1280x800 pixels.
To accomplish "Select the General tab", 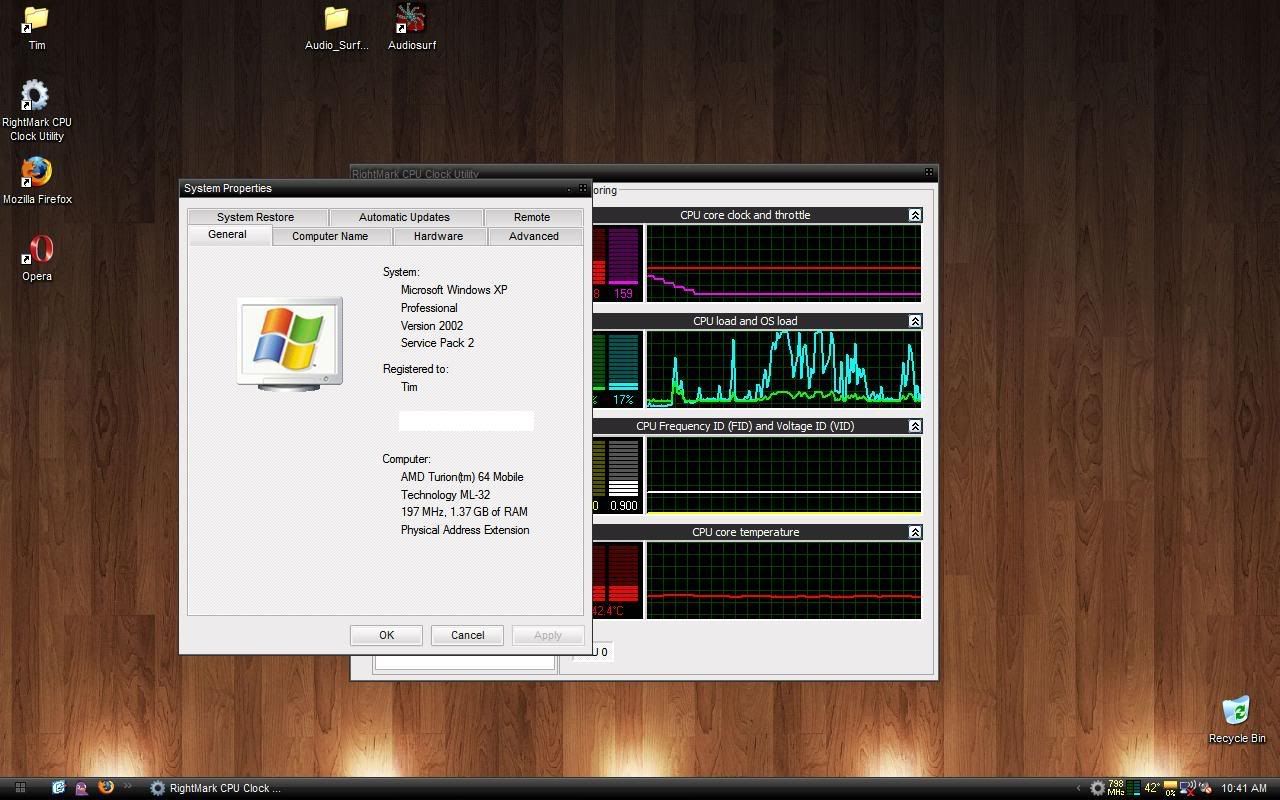I will [x=227, y=234].
